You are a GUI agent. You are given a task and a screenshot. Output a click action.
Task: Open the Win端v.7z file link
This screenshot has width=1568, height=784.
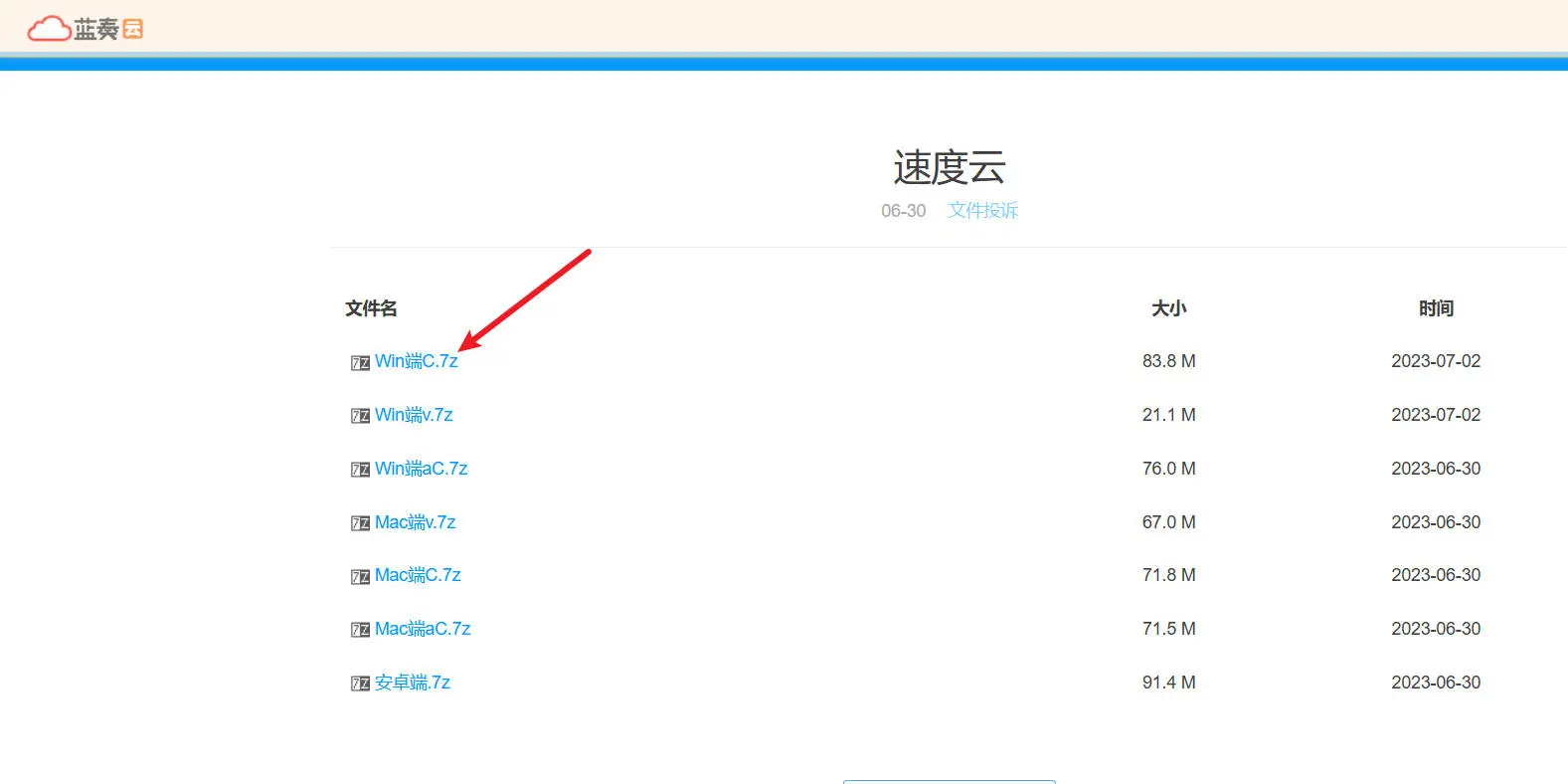point(414,415)
